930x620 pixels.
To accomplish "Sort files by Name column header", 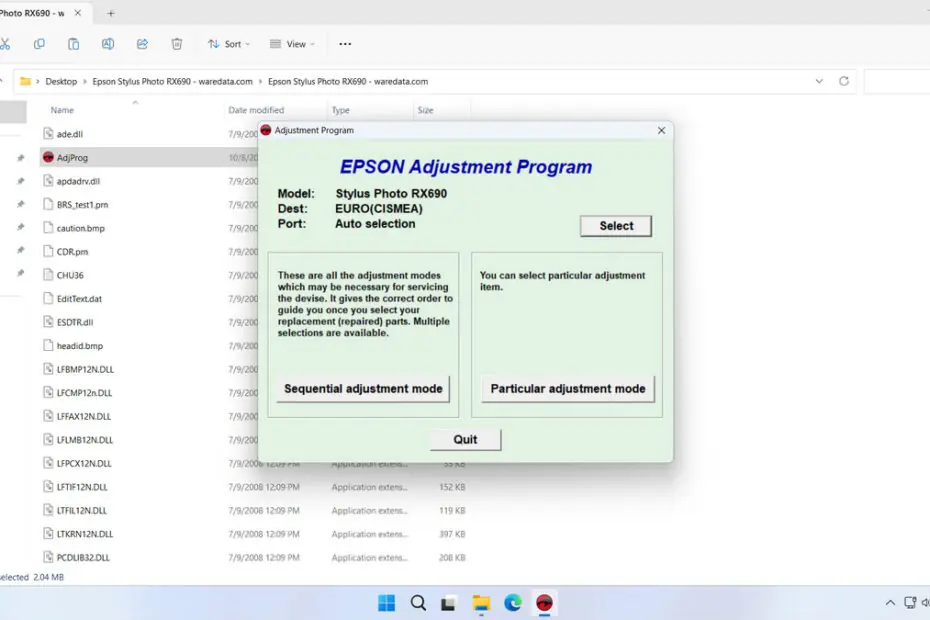I will [62, 110].
